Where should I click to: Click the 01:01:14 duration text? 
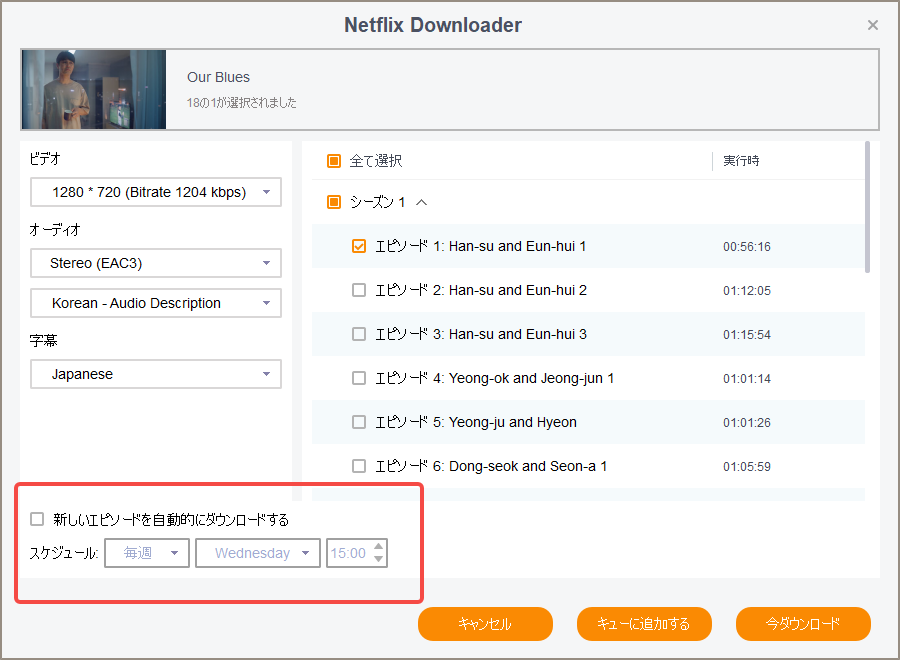tap(747, 379)
